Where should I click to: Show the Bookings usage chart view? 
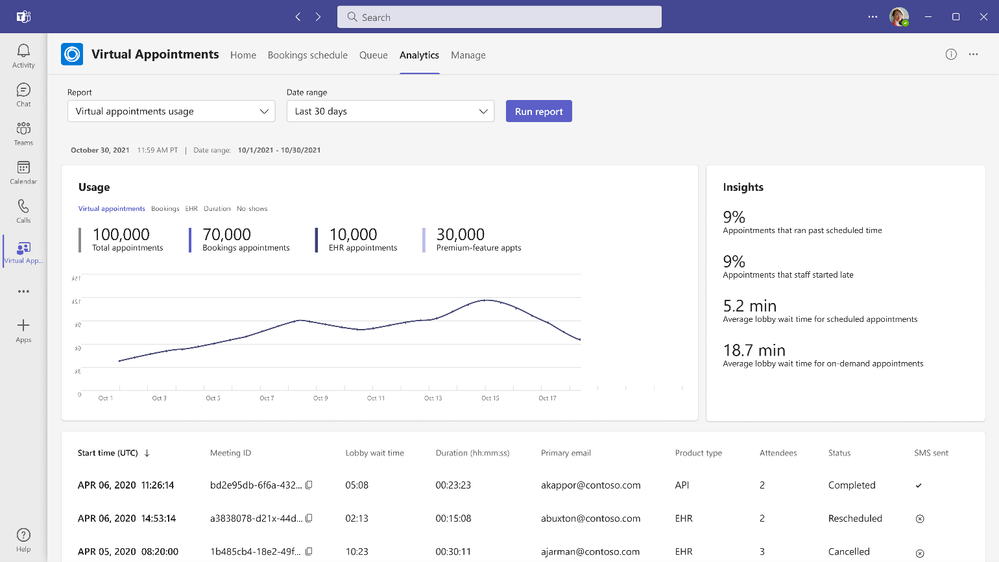pyautogui.click(x=165, y=209)
